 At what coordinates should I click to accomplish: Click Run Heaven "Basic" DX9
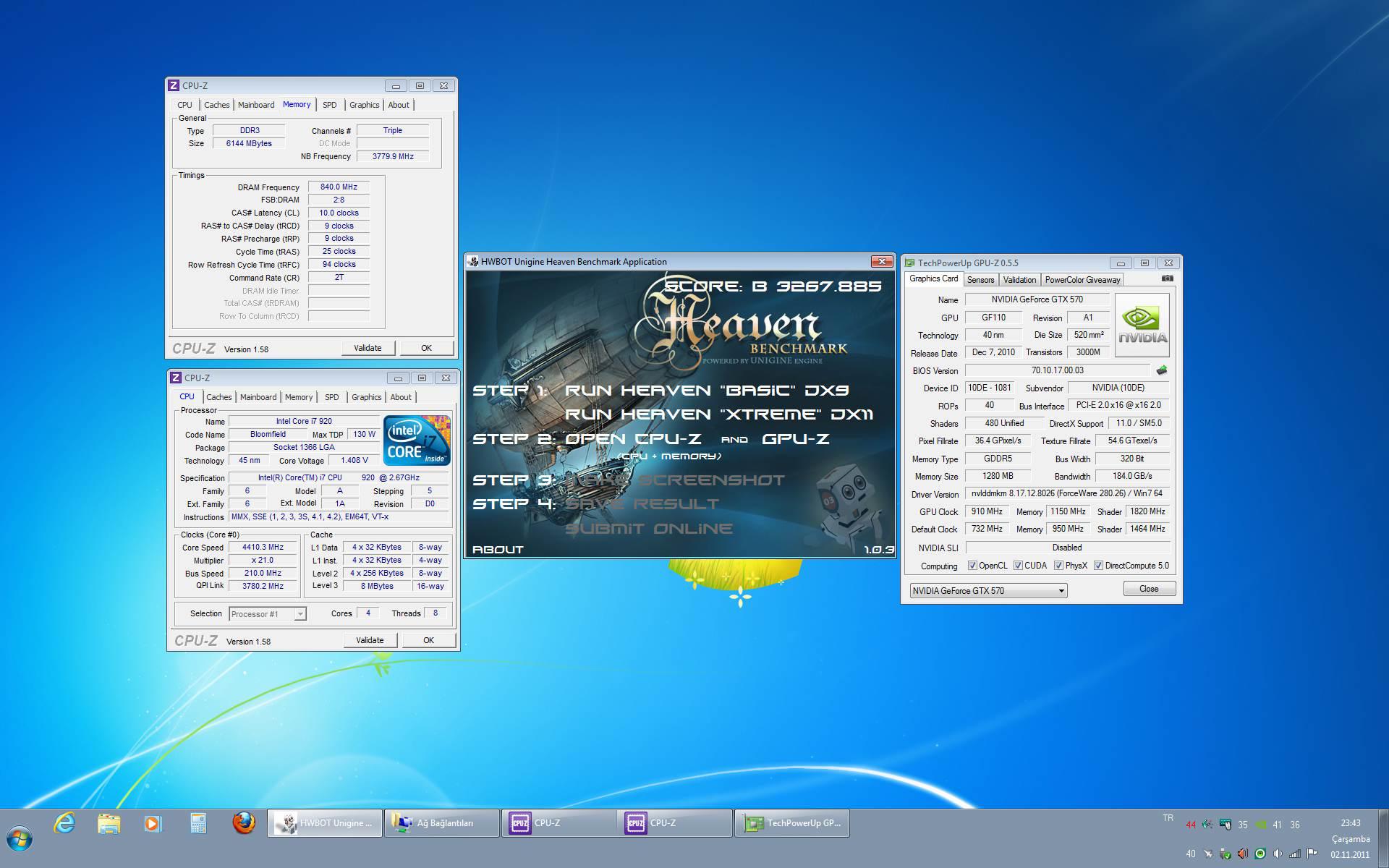pyautogui.click(x=707, y=391)
